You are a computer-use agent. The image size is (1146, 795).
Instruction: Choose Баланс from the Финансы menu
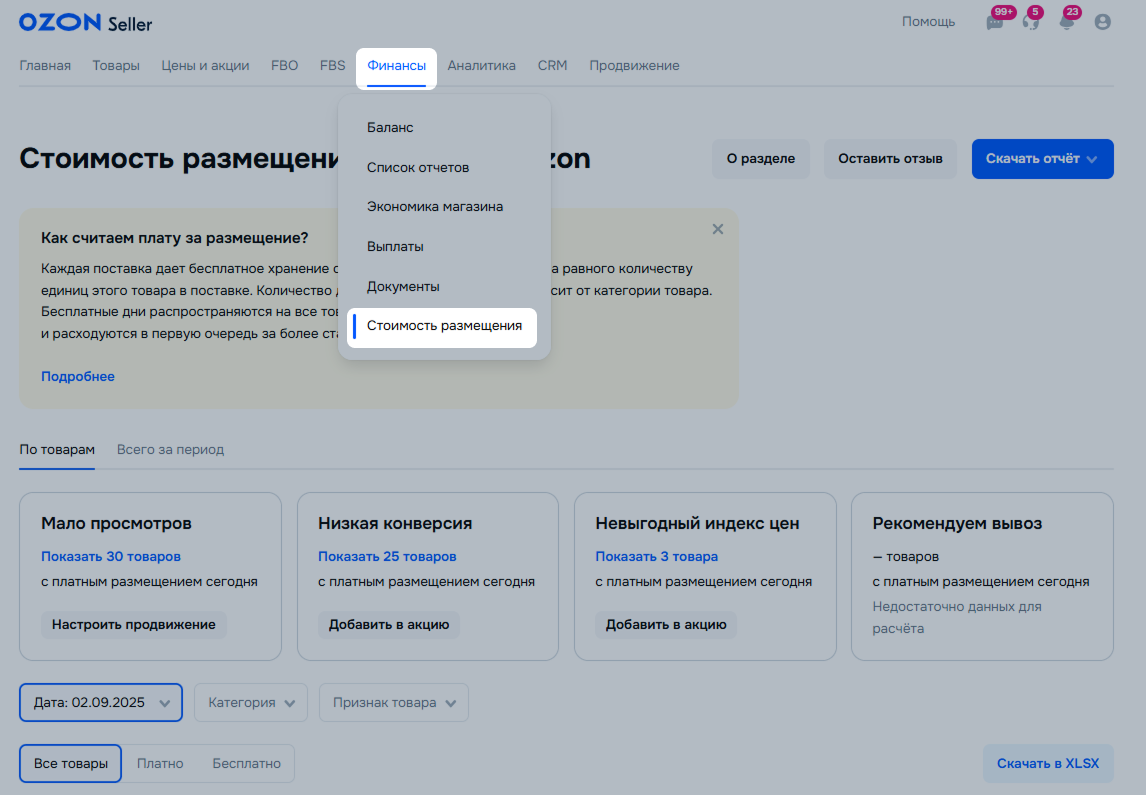(x=390, y=128)
